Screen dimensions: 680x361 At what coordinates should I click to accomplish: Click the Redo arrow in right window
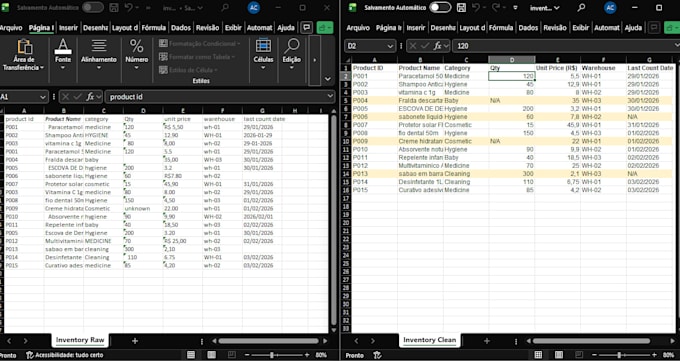[x=495, y=7]
